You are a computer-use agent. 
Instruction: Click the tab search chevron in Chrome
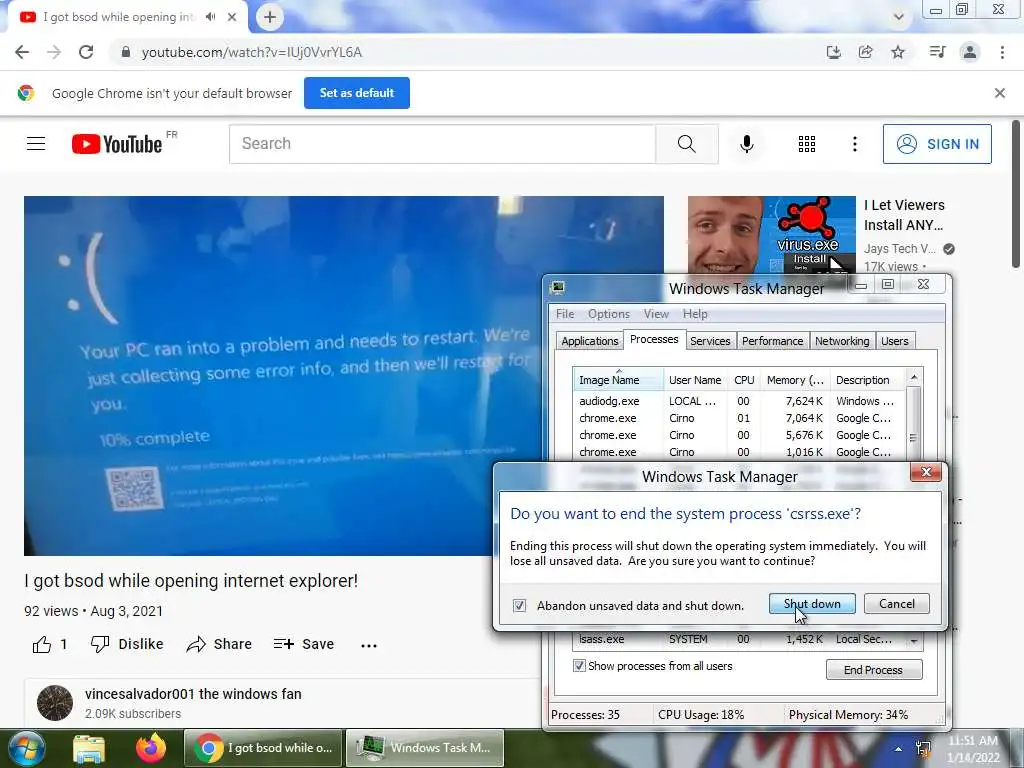(x=899, y=17)
